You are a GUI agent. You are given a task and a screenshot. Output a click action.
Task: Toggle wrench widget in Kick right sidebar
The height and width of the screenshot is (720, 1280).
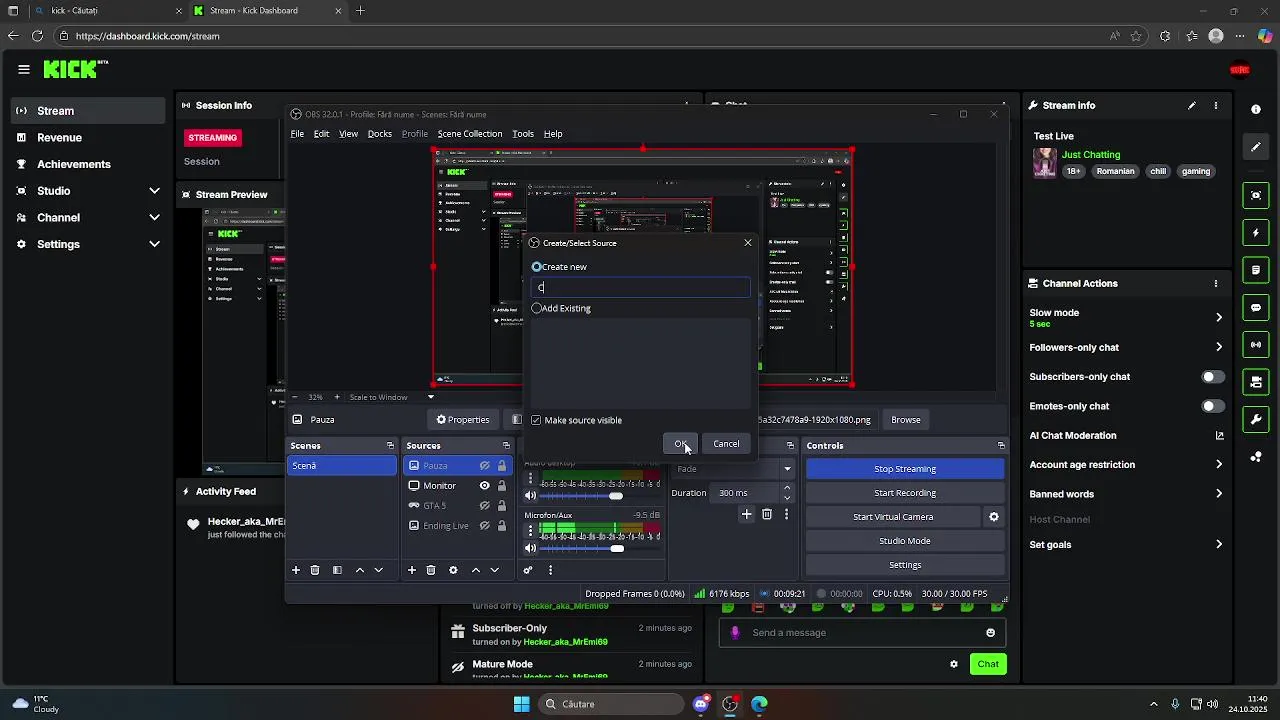click(x=1256, y=419)
